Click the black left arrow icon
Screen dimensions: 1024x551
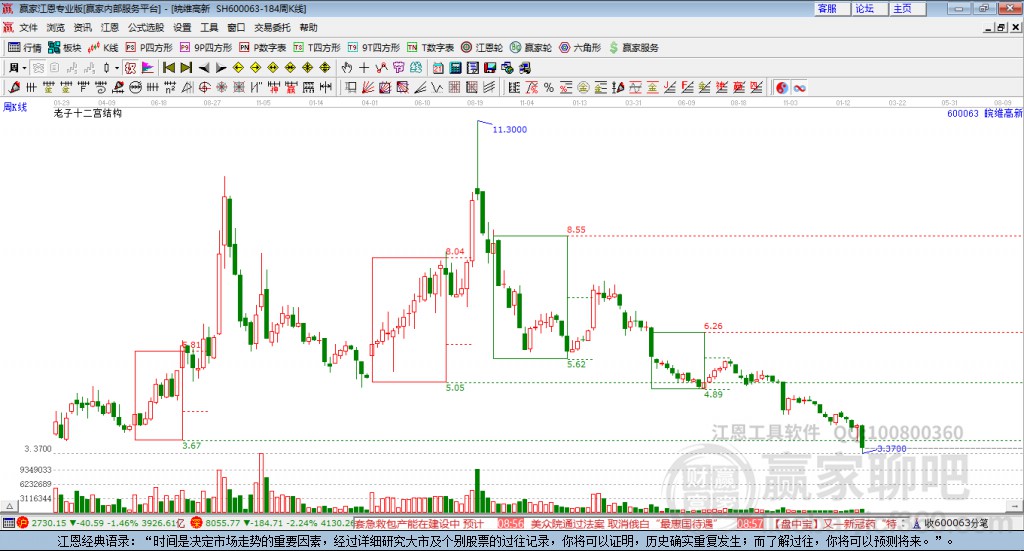pyautogui.click(x=204, y=68)
